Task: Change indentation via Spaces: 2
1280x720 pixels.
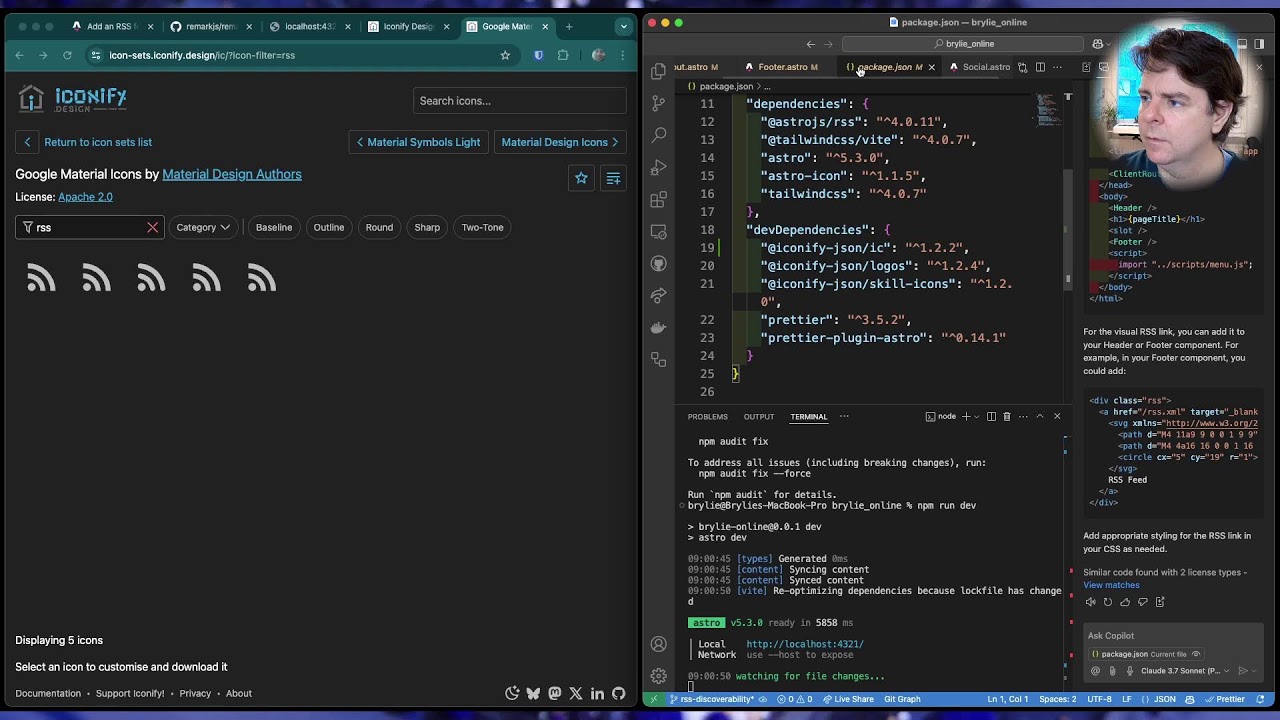Action: pos(1057,699)
